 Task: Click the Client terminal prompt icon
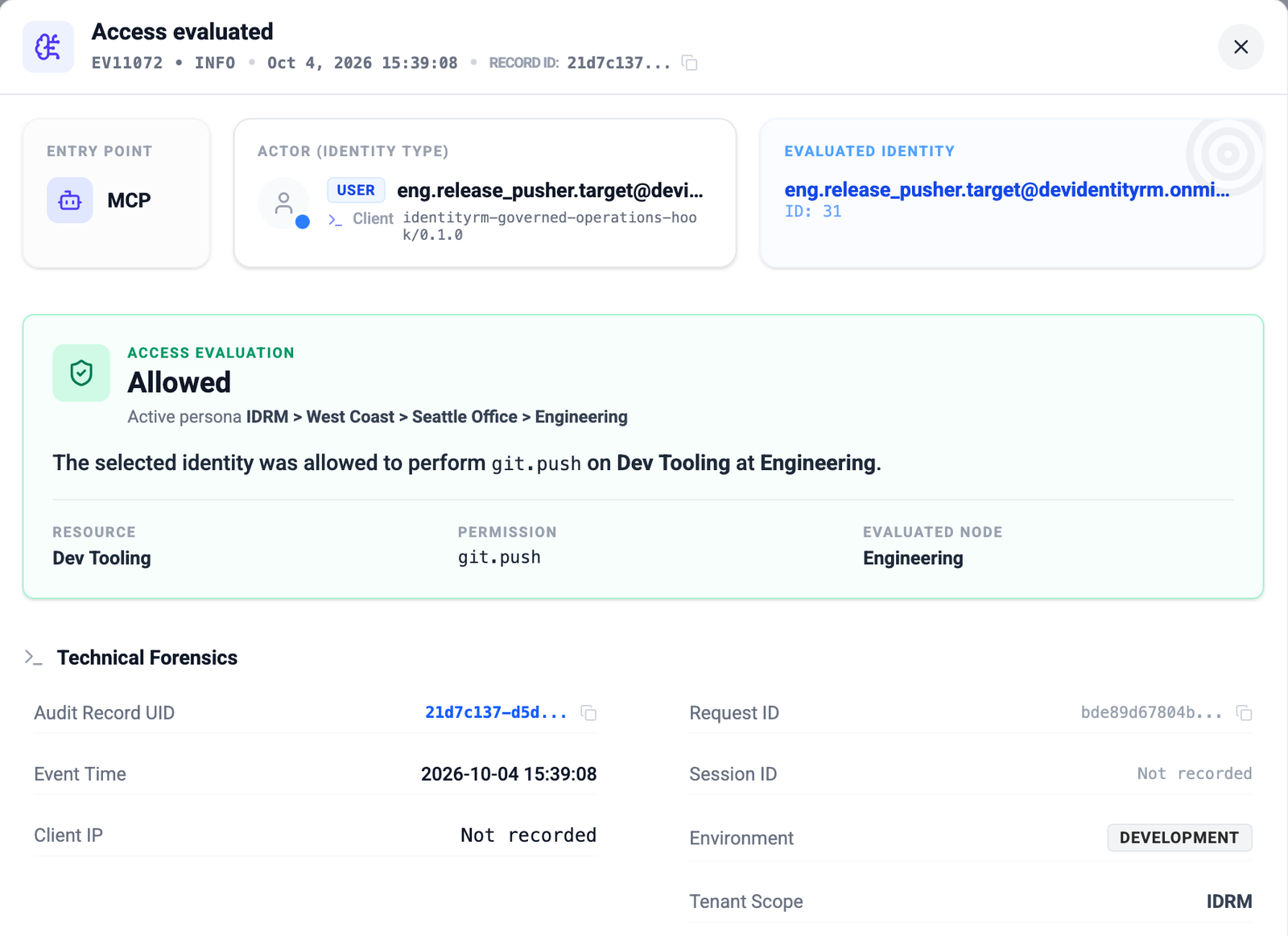pos(335,219)
